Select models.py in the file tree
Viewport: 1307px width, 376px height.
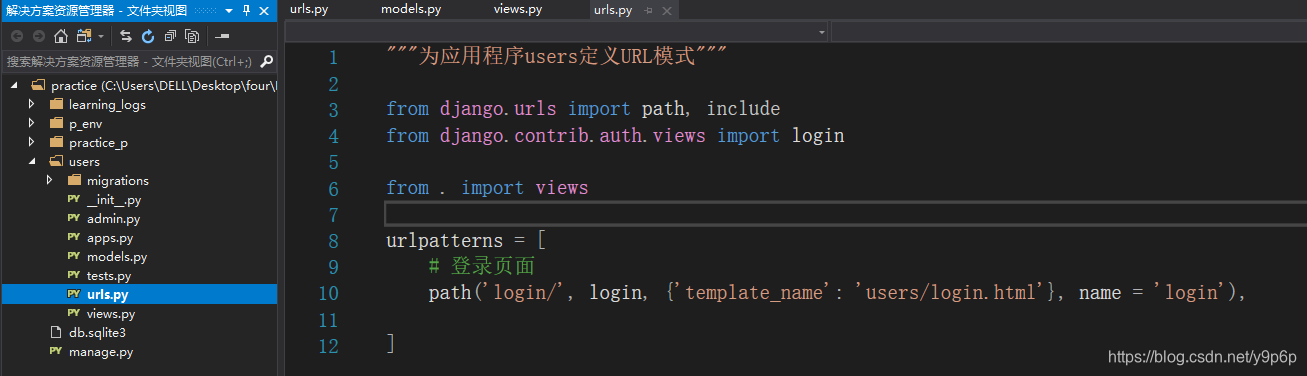click(117, 256)
